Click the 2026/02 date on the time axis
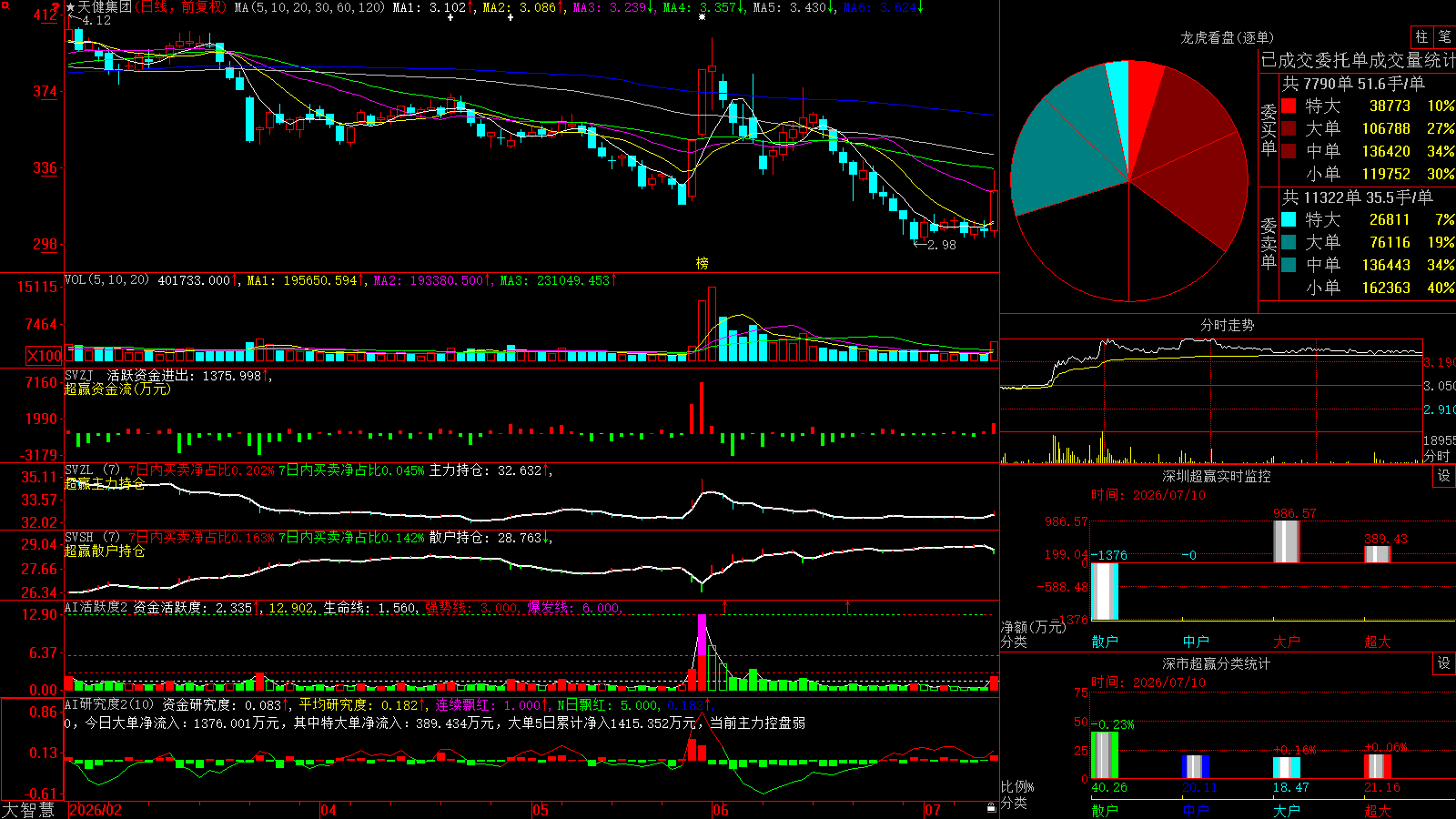Screen dimensions: 1456x819 [96, 810]
